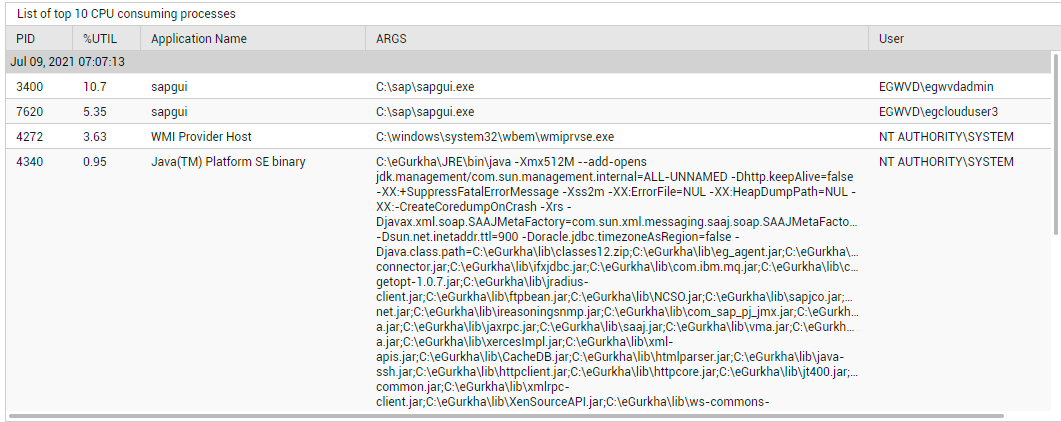Click sapgui name in PID 3400 row

(169, 87)
